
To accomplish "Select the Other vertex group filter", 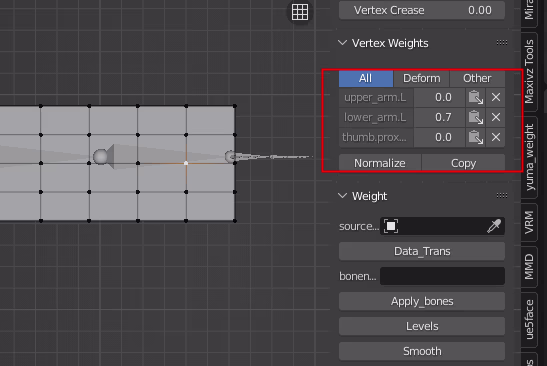I will pyautogui.click(x=477, y=78).
